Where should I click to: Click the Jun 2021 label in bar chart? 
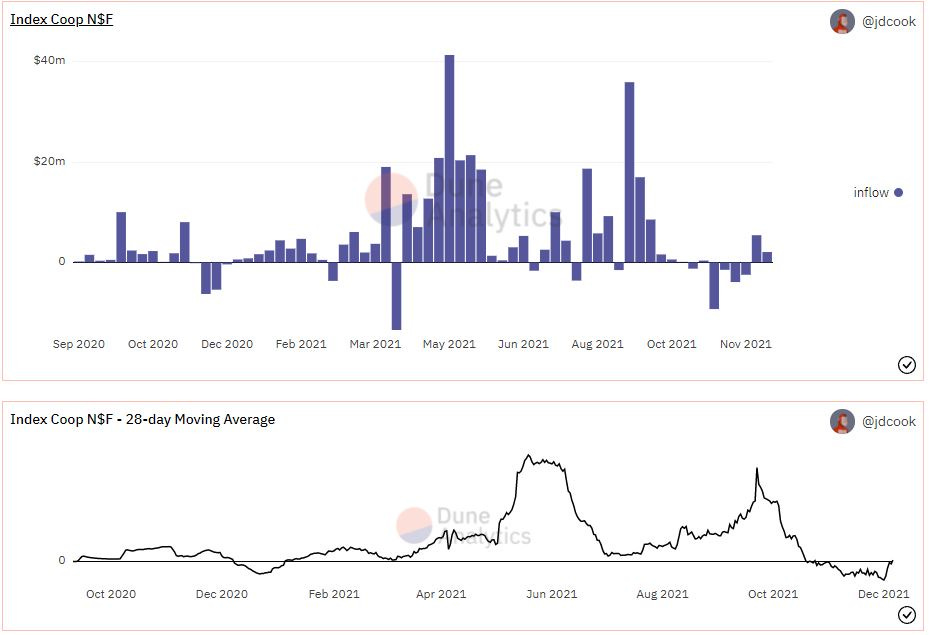click(x=524, y=344)
